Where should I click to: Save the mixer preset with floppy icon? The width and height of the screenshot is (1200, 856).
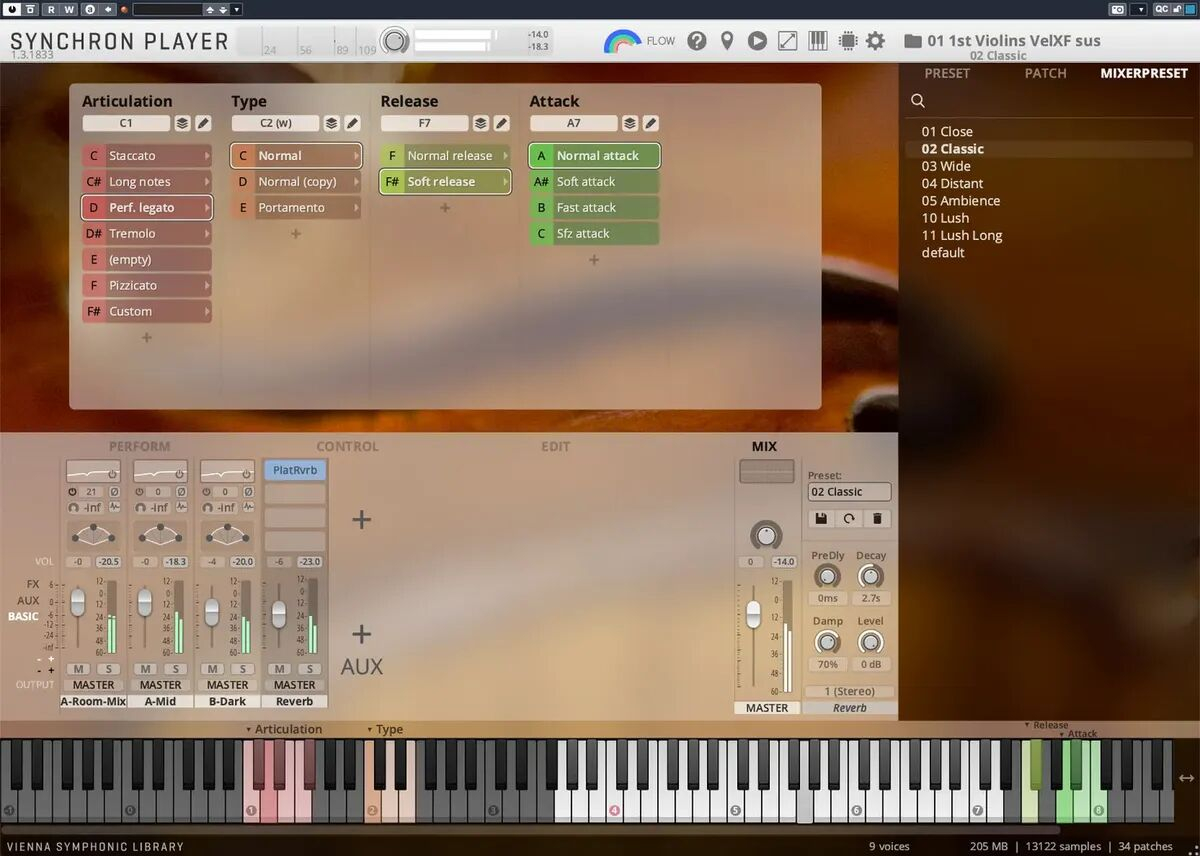820,519
